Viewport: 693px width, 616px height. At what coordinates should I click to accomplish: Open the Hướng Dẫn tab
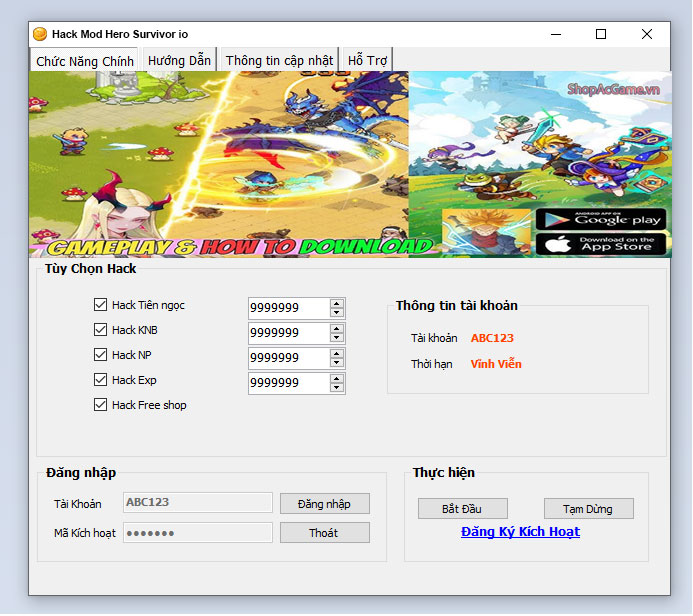[x=179, y=60]
